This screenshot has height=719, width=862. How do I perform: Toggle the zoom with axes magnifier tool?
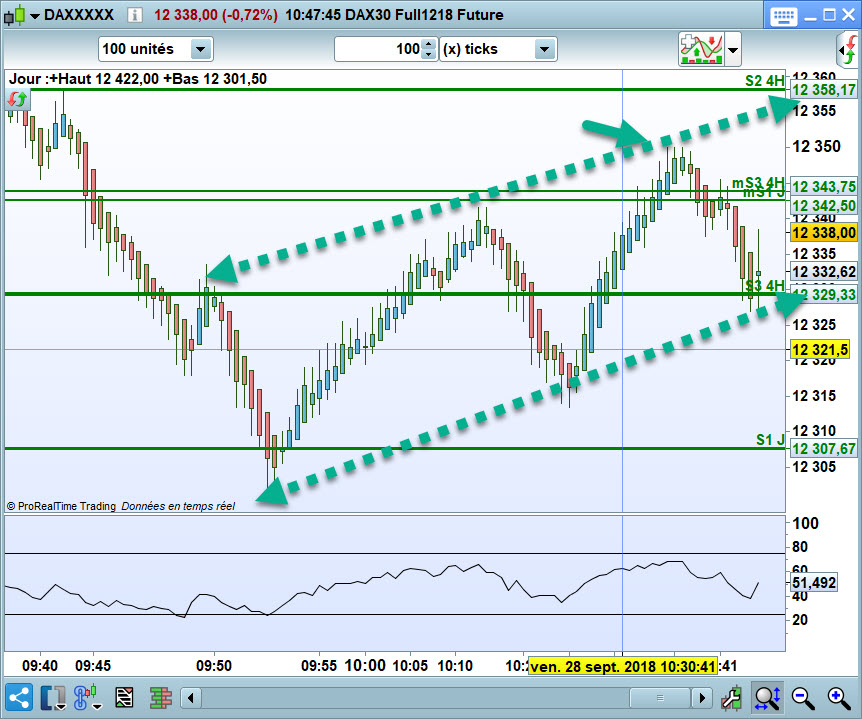(x=767, y=698)
